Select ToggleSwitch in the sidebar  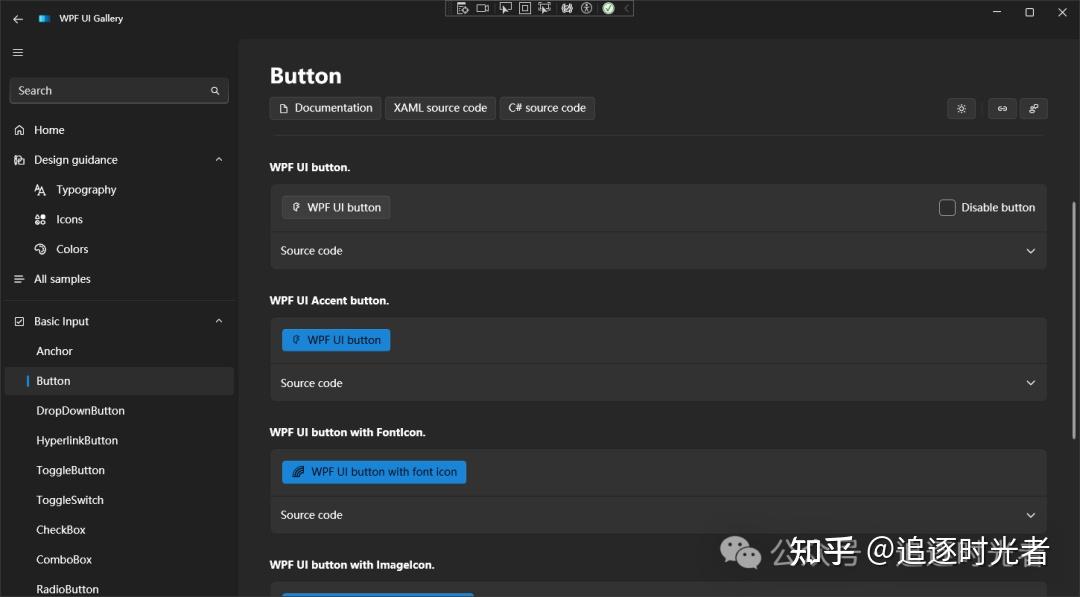[69, 499]
